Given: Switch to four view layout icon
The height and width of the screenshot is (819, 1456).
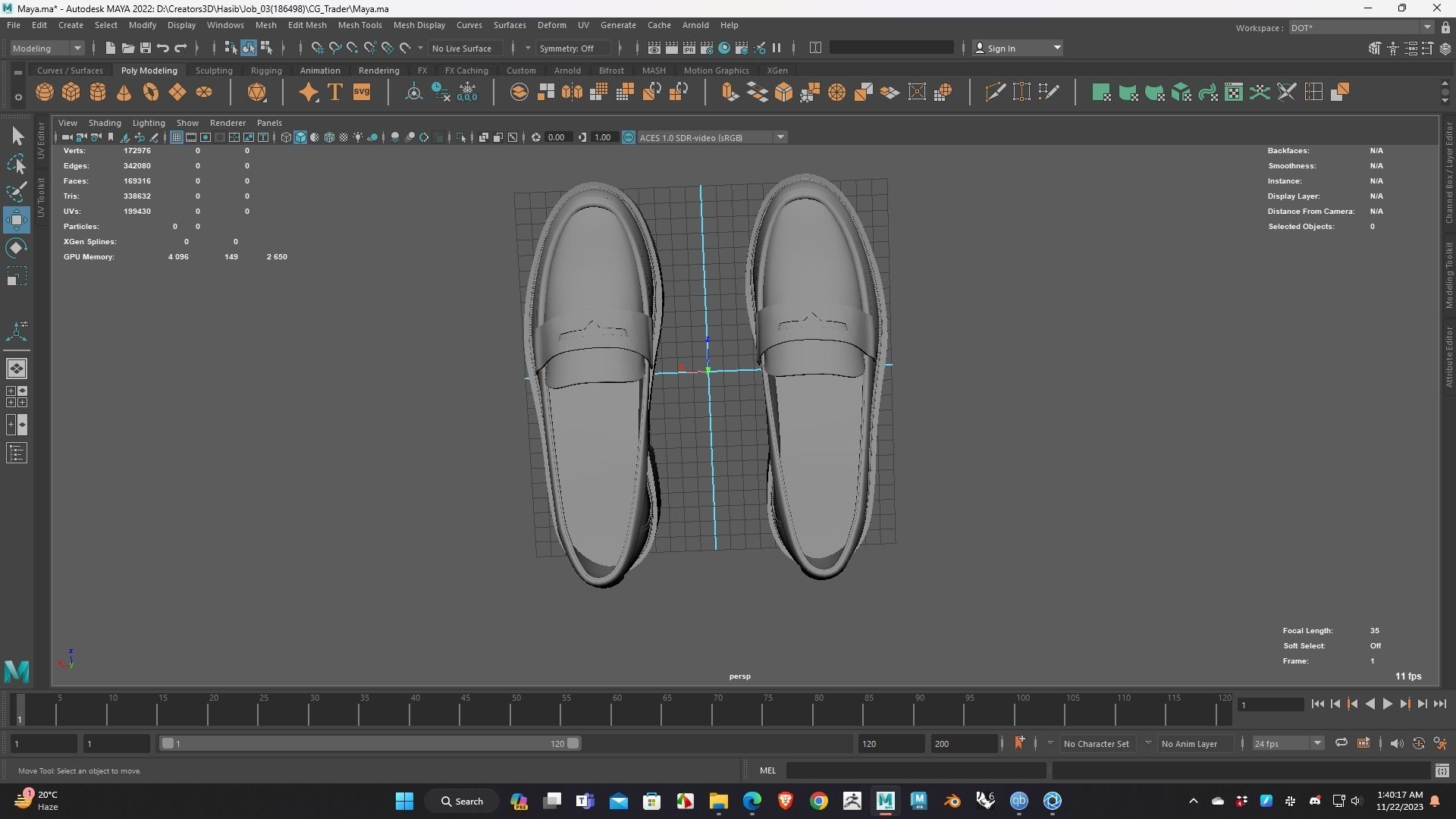Looking at the screenshot, I should point(17,397).
